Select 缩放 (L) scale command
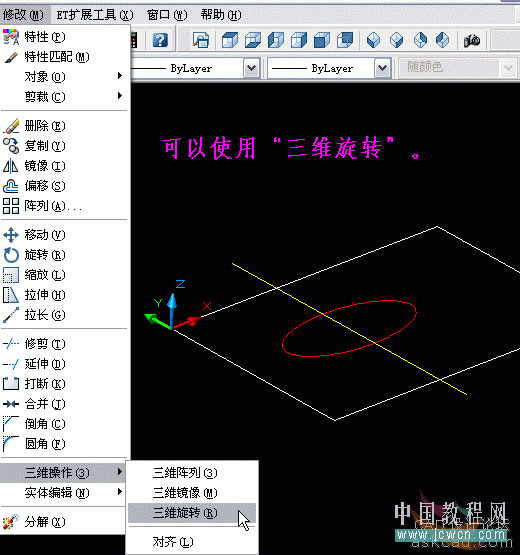The image size is (520, 555). click(65, 275)
